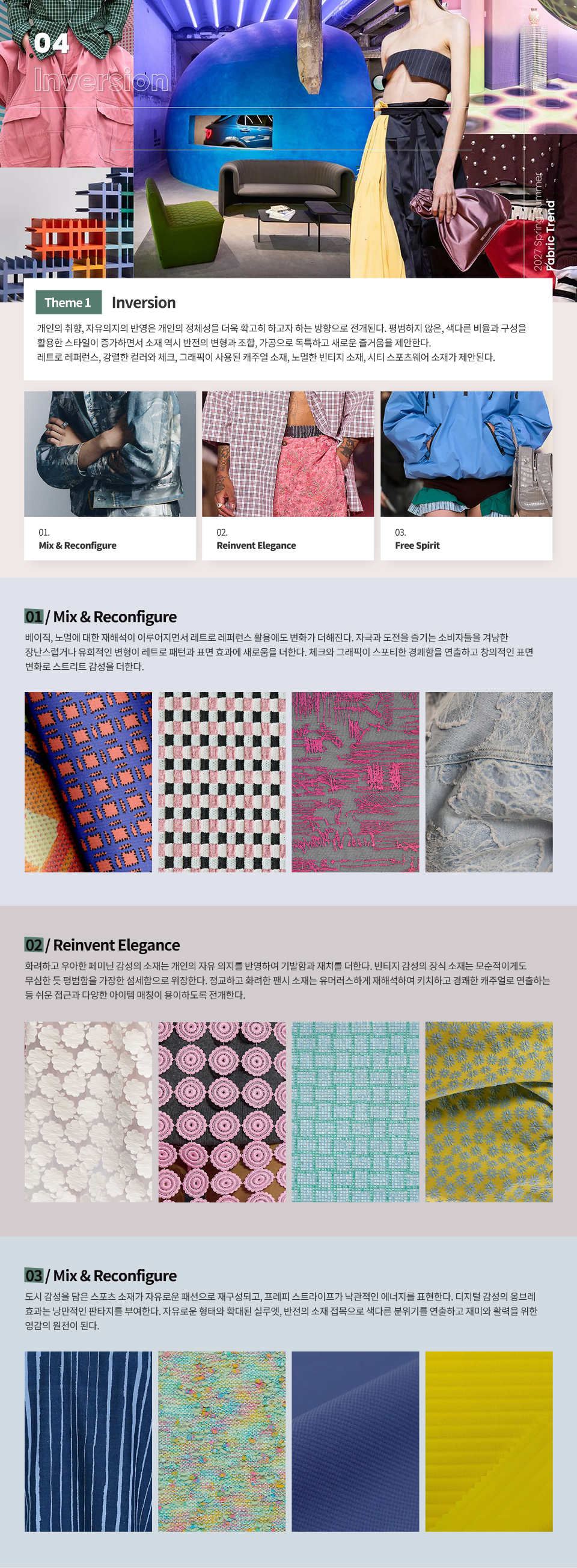The height and width of the screenshot is (1568, 577).
Task: View the black white pink check fabric
Action: click(222, 782)
